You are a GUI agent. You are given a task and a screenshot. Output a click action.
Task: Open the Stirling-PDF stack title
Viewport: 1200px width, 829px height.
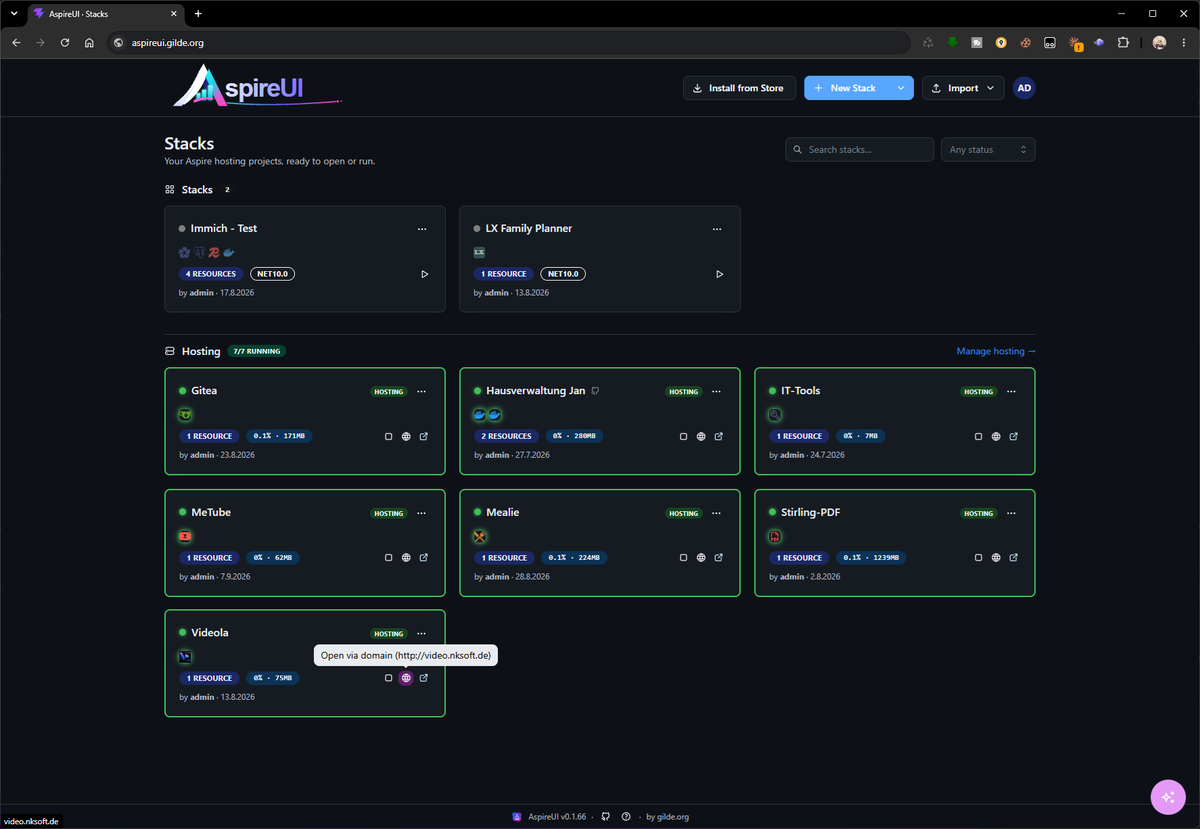[810, 512]
